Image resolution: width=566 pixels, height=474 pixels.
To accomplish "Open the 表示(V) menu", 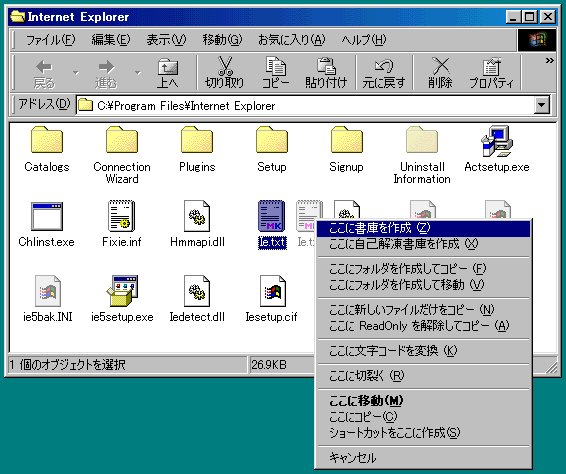I will pos(166,40).
